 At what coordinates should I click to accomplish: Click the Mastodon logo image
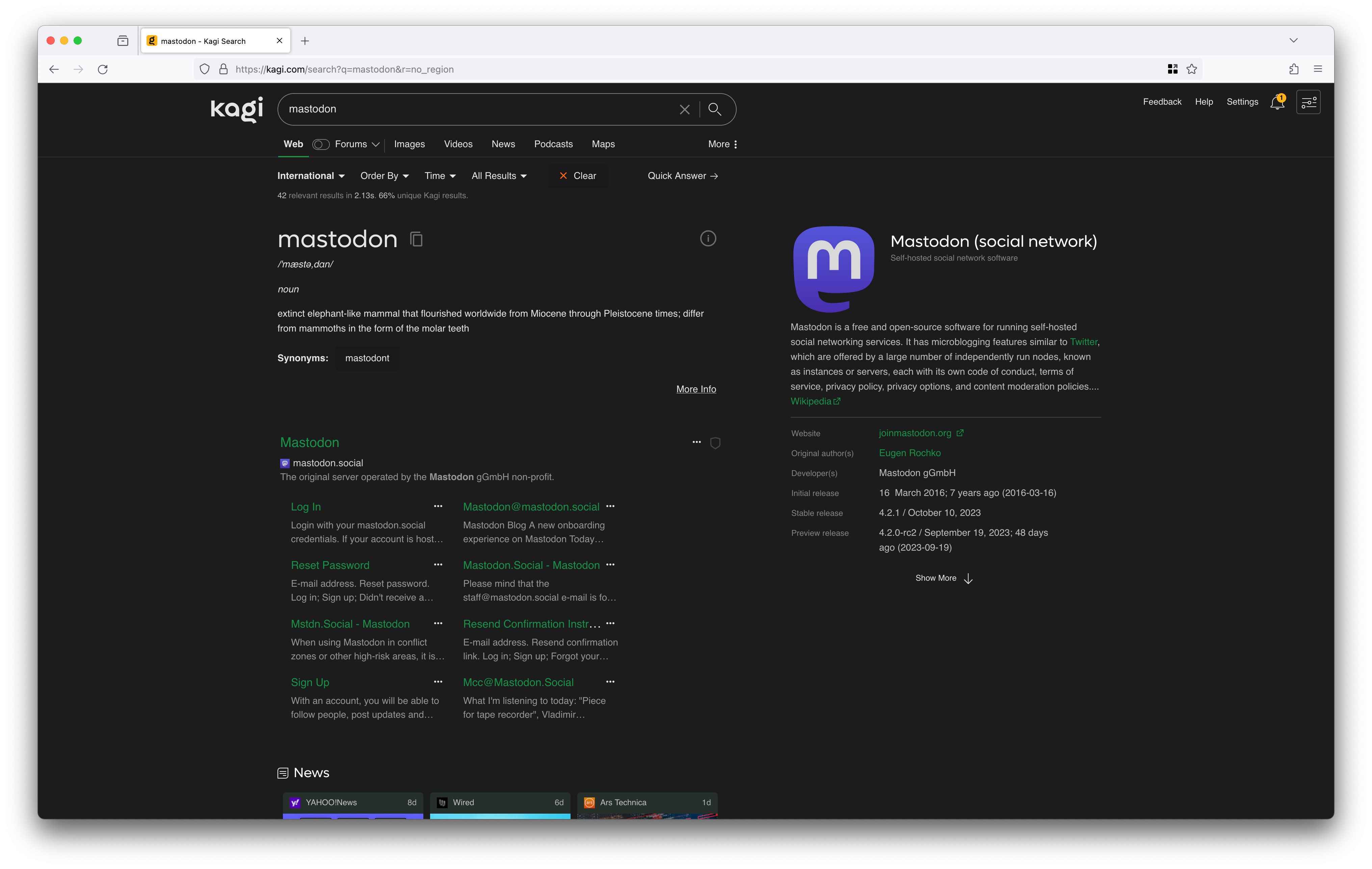coord(834,269)
